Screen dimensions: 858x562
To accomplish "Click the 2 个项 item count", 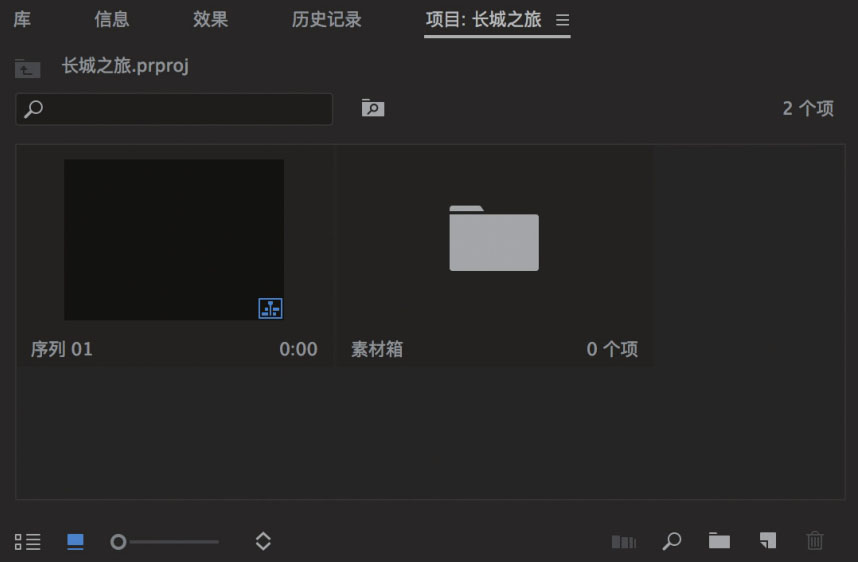I will pyautogui.click(x=808, y=108).
